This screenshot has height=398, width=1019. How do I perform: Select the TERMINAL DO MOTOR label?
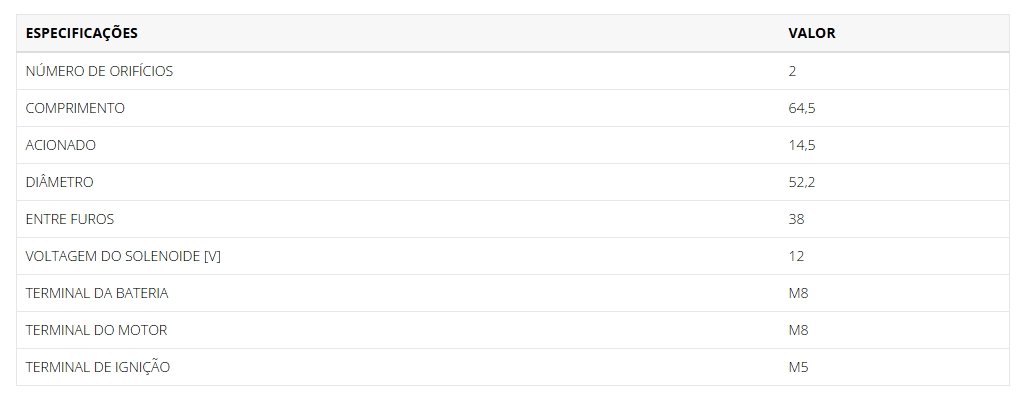pyautogui.click(x=96, y=330)
